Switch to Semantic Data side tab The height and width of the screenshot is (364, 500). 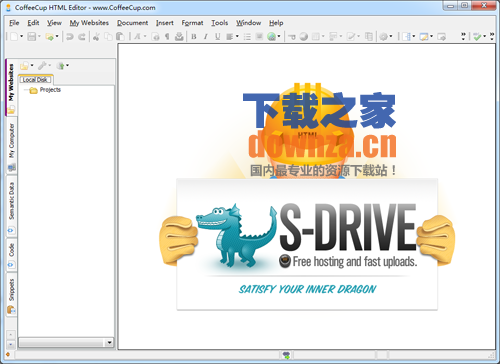pyautogui.click(x=12, y=206)
